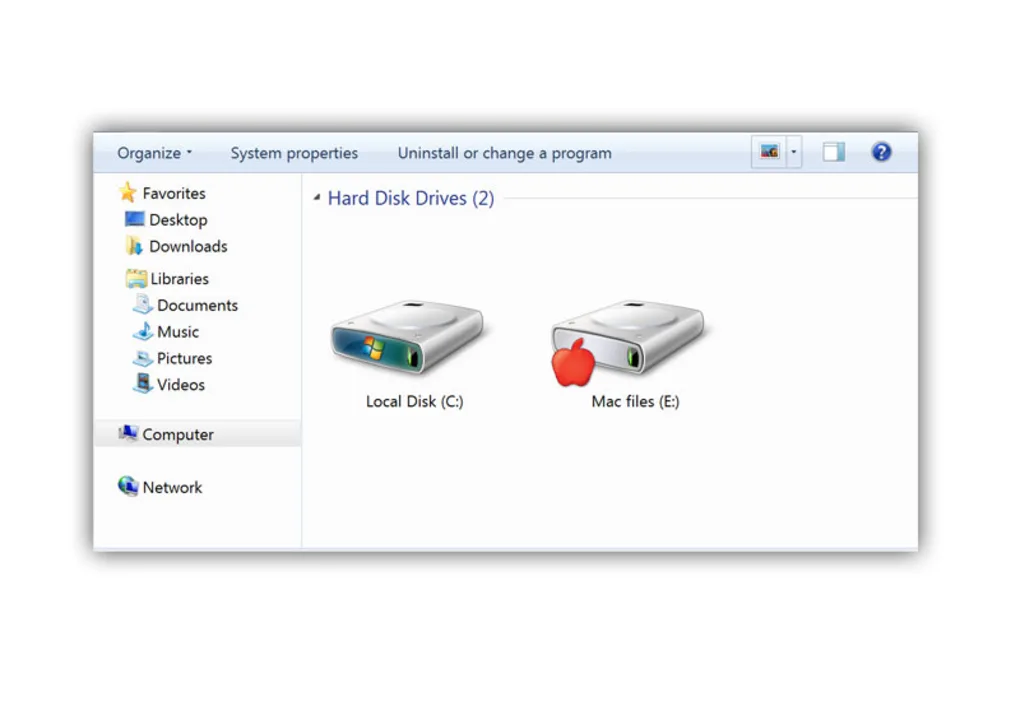The height and width of the screenshot is (711, 1020).
Task: Select the Mac files (E:) drive icon
Action: [628, 342]
